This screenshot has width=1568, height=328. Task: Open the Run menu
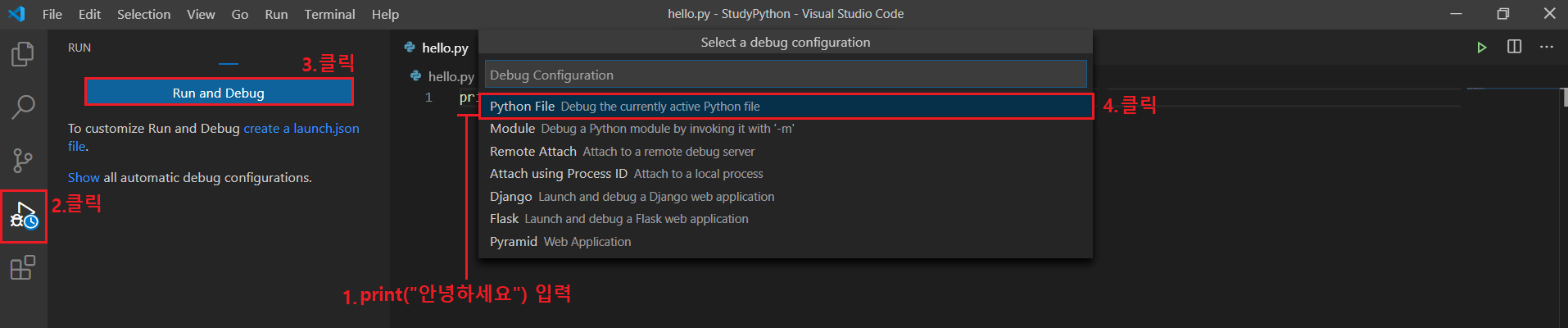[x=276, y=14]
